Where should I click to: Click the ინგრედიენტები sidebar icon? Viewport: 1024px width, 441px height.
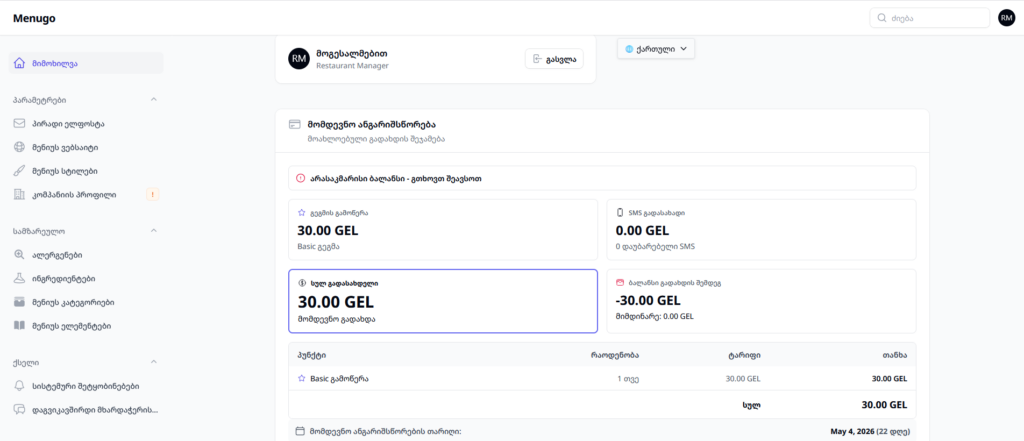20,278
